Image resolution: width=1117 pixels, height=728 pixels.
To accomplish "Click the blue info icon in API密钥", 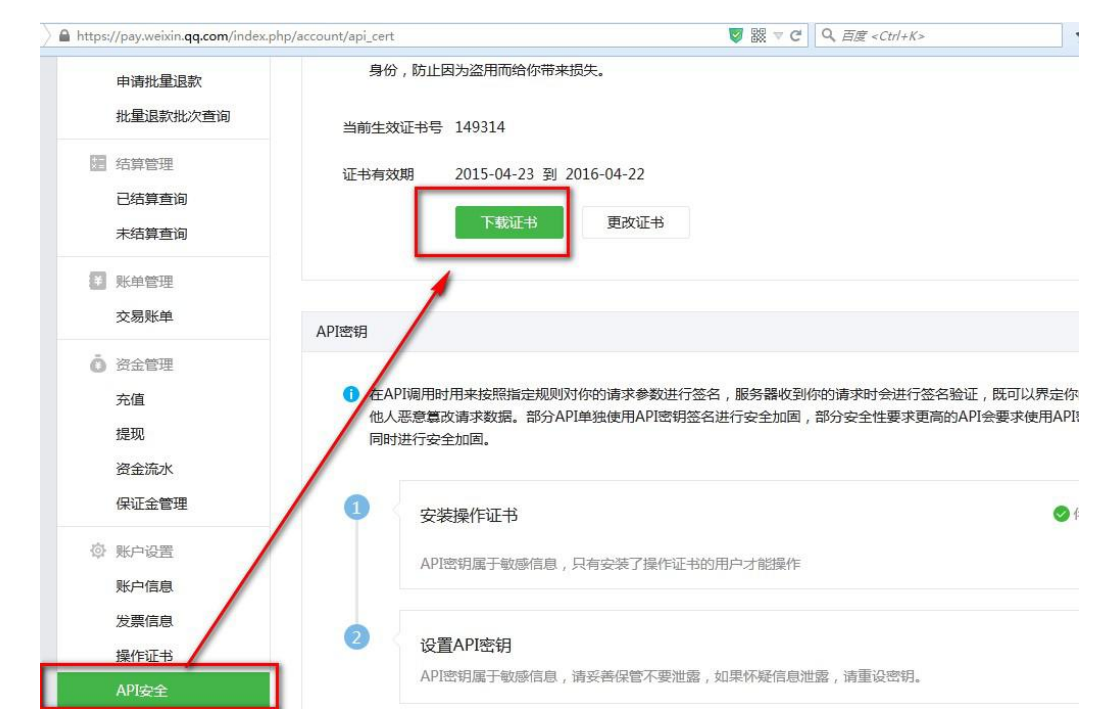I will [x=350, y=396].
